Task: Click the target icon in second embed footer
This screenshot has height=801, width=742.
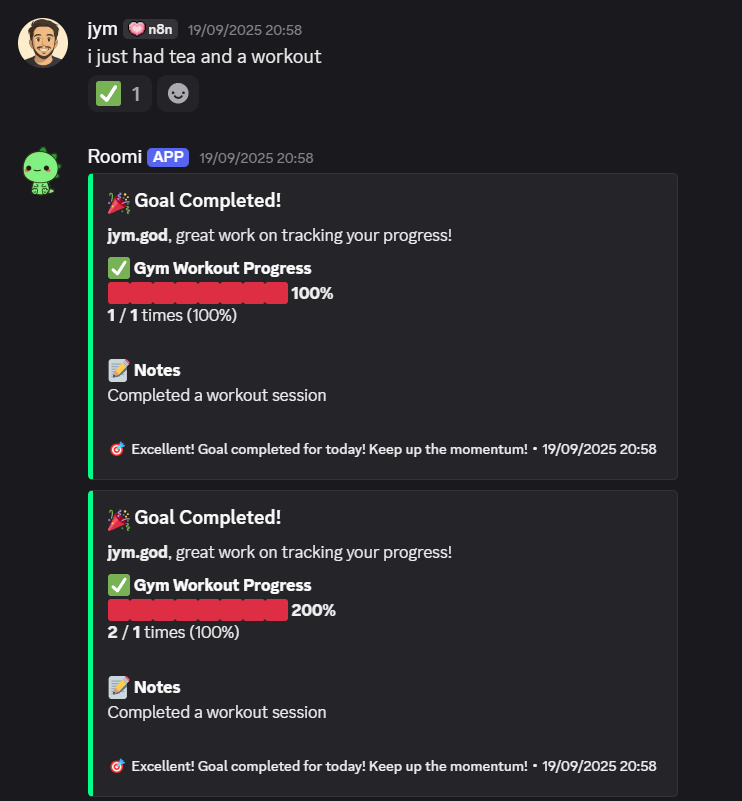Action: 116,766
